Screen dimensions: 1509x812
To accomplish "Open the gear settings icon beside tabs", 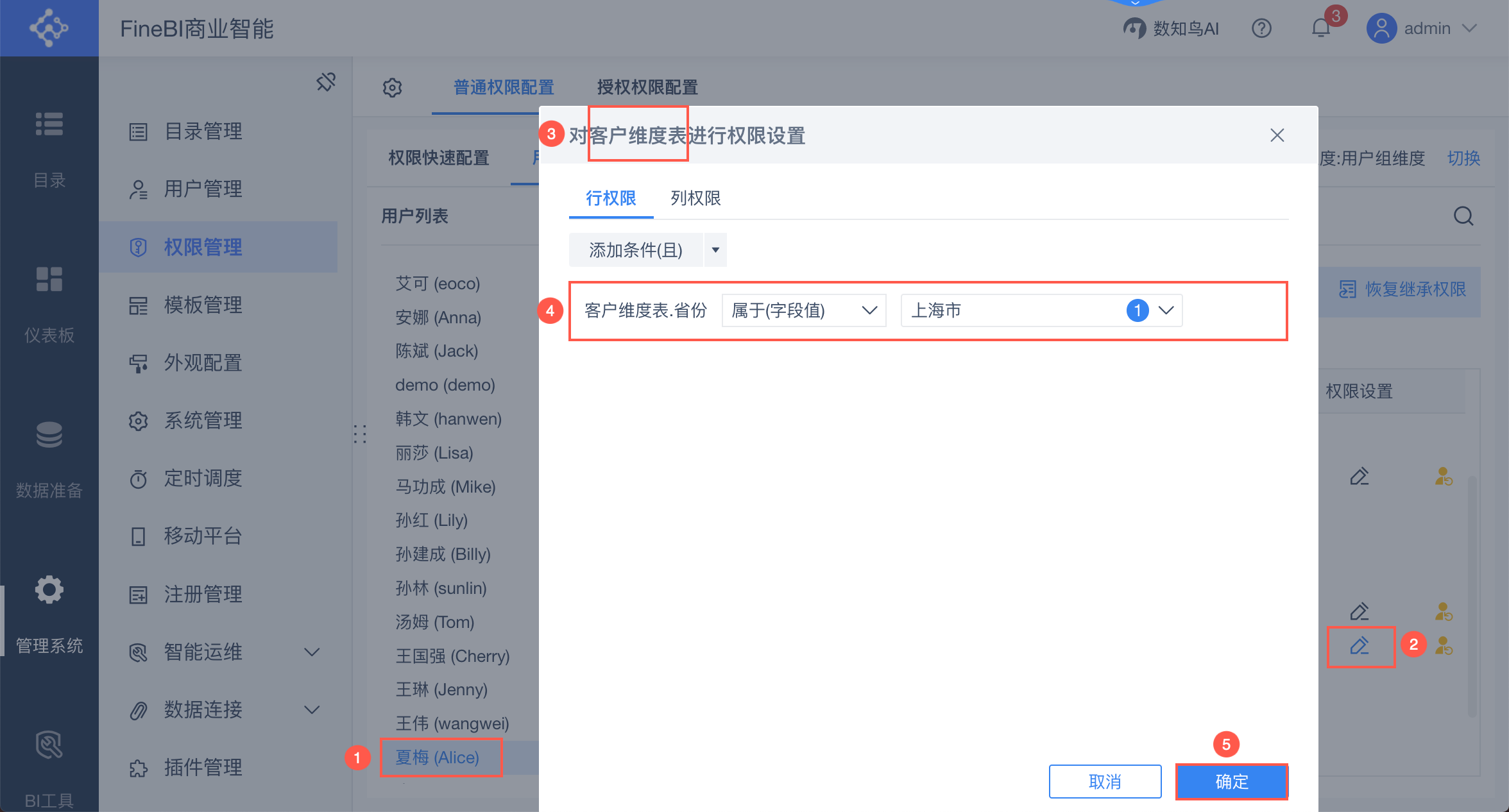I will [392, 87].
